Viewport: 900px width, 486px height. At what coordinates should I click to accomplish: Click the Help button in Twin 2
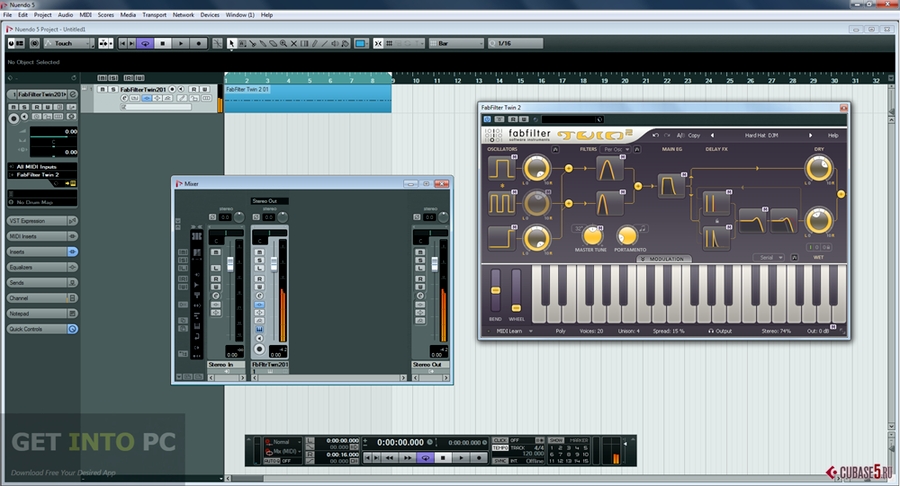point(833,135)
